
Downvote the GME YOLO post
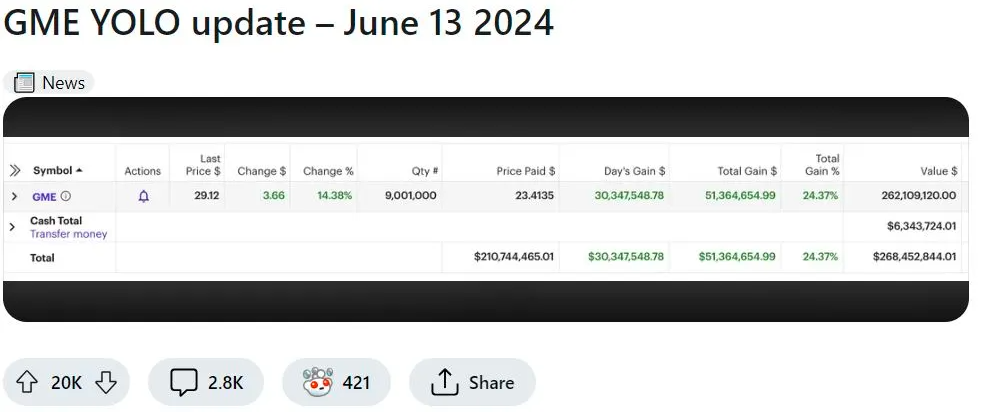coord(106,382)
